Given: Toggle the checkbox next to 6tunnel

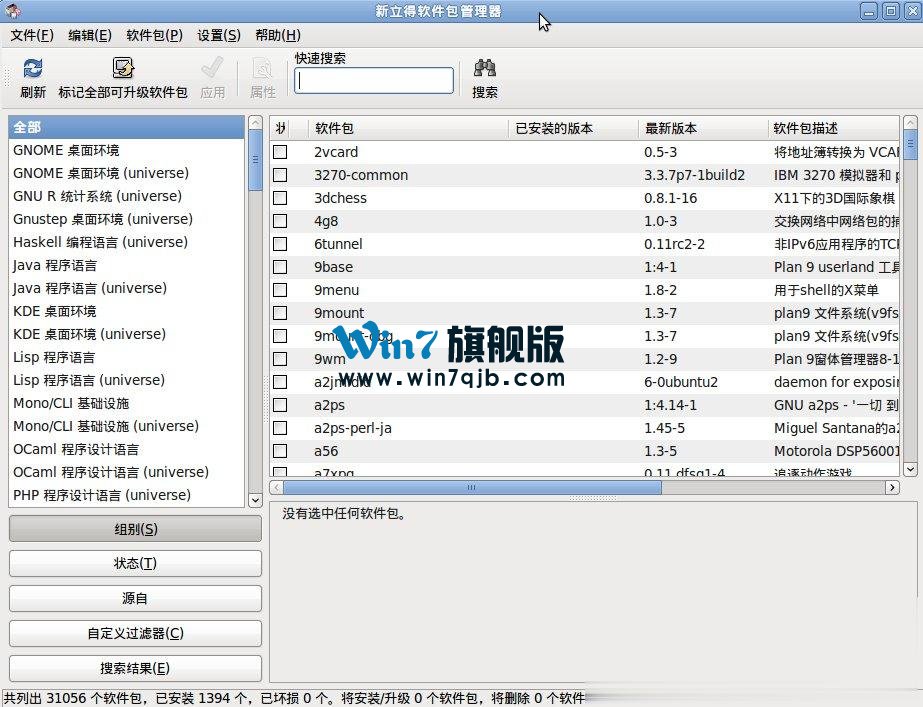Looking at the screenshot, I should point(280,244).
